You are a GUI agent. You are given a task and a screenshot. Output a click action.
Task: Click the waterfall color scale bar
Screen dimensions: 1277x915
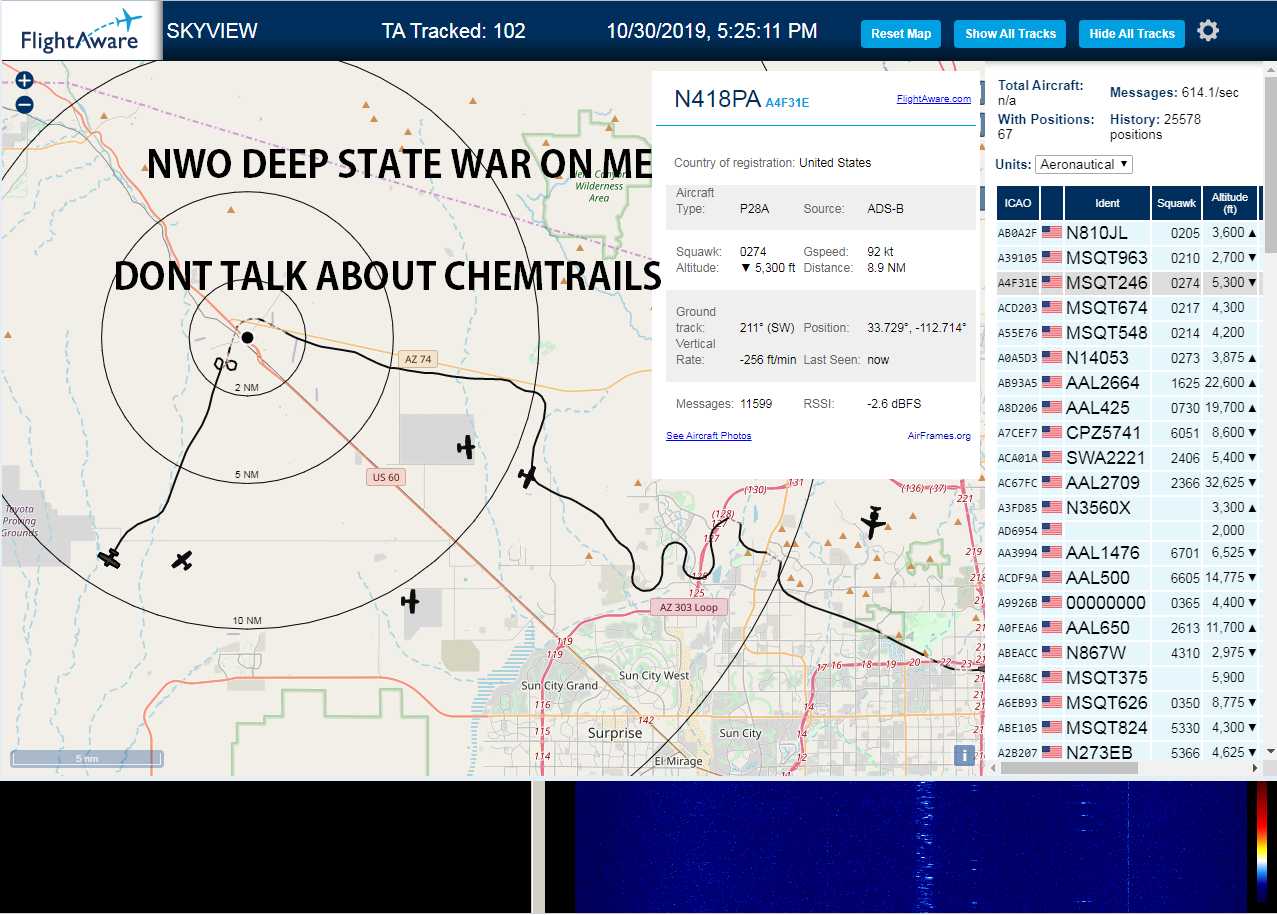click(1264, 846)
